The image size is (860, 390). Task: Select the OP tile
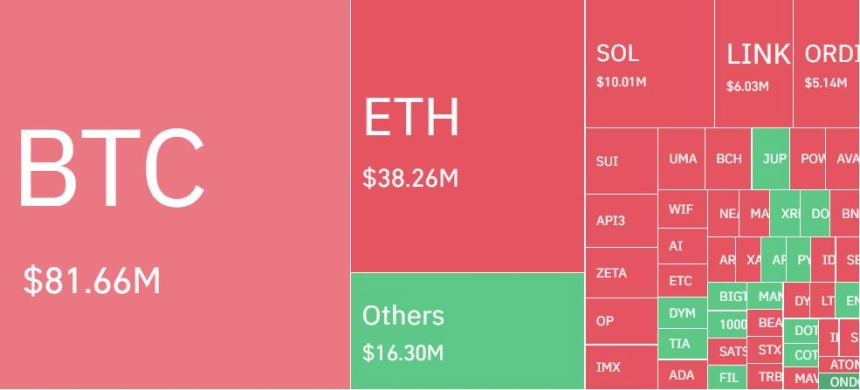pyautogui.click(x=621, y=321)
